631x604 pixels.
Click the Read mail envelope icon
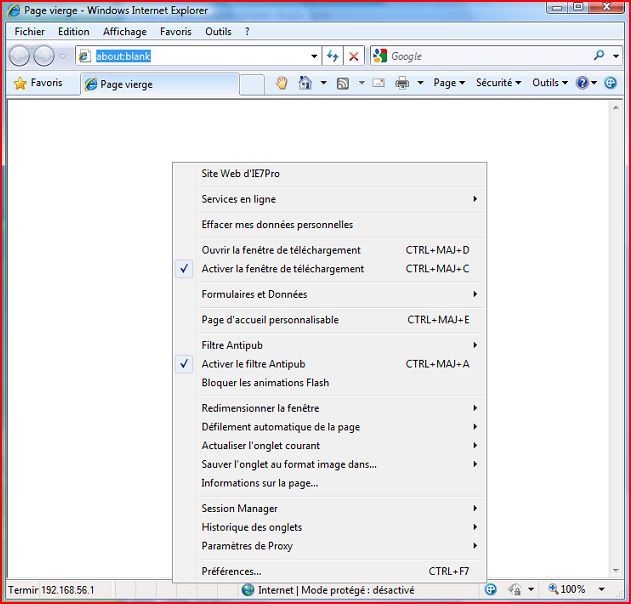(x=378, y=83)
